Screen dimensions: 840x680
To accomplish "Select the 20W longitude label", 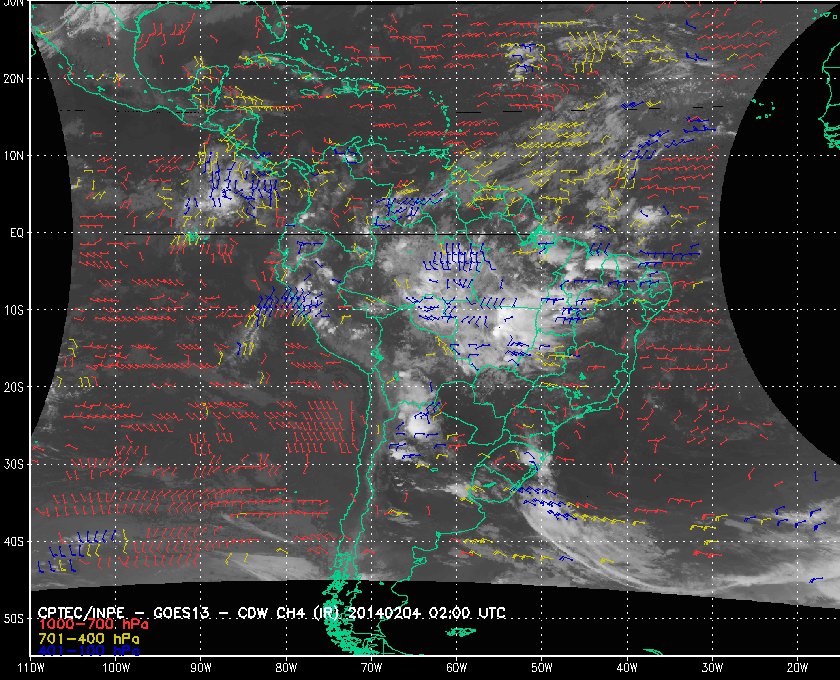I will 797,668.
